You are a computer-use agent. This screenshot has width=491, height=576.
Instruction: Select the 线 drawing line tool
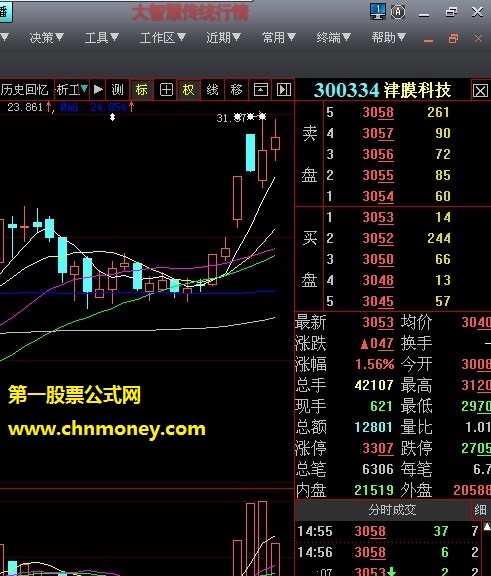click(212, 89)
